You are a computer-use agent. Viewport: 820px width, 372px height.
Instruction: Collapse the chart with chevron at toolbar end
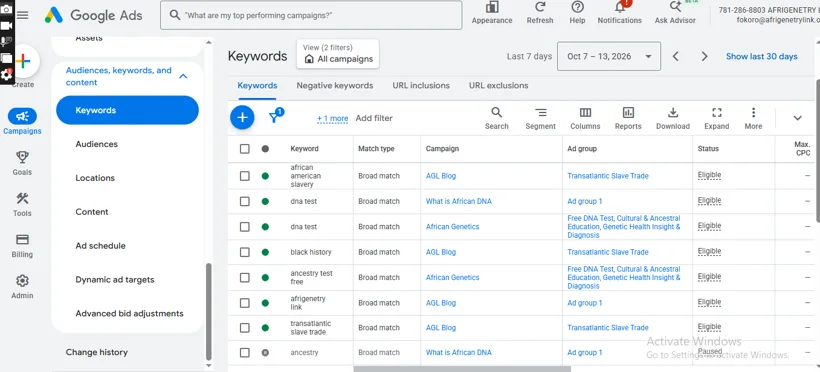[798, 118]
